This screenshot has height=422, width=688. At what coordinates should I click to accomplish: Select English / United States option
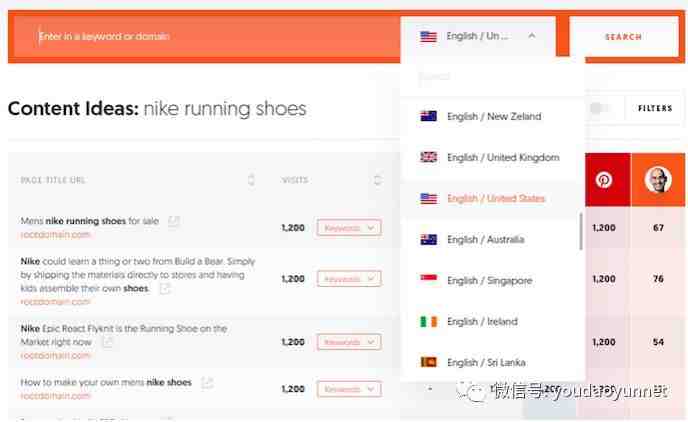click(x=492, y=198)
